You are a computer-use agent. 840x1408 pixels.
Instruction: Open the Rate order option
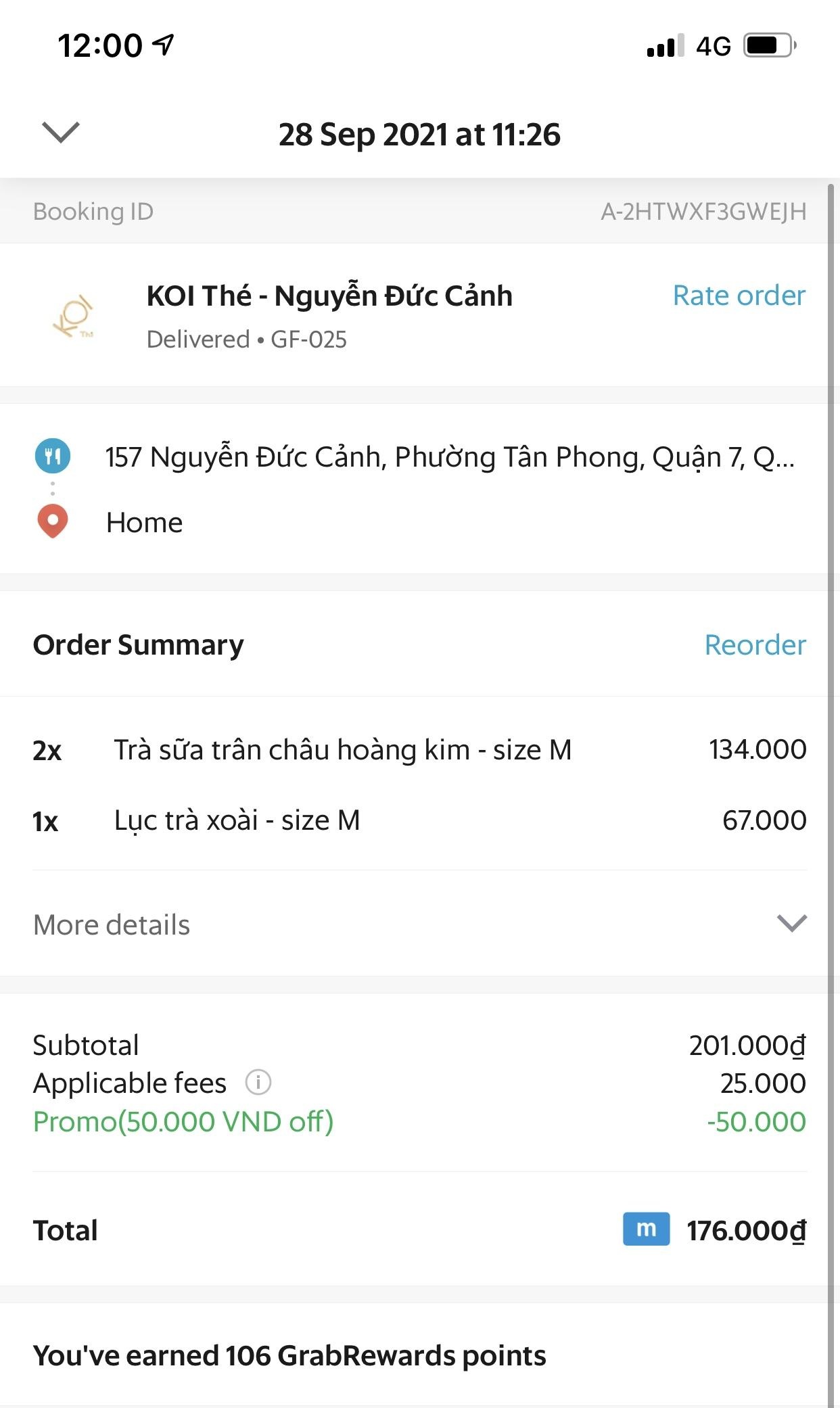tap(737, 296)
